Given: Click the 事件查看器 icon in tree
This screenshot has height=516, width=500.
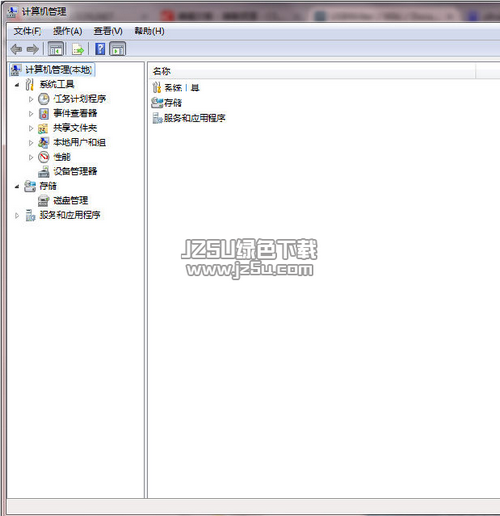Looking at the screenshot, I should coord(44,114).
